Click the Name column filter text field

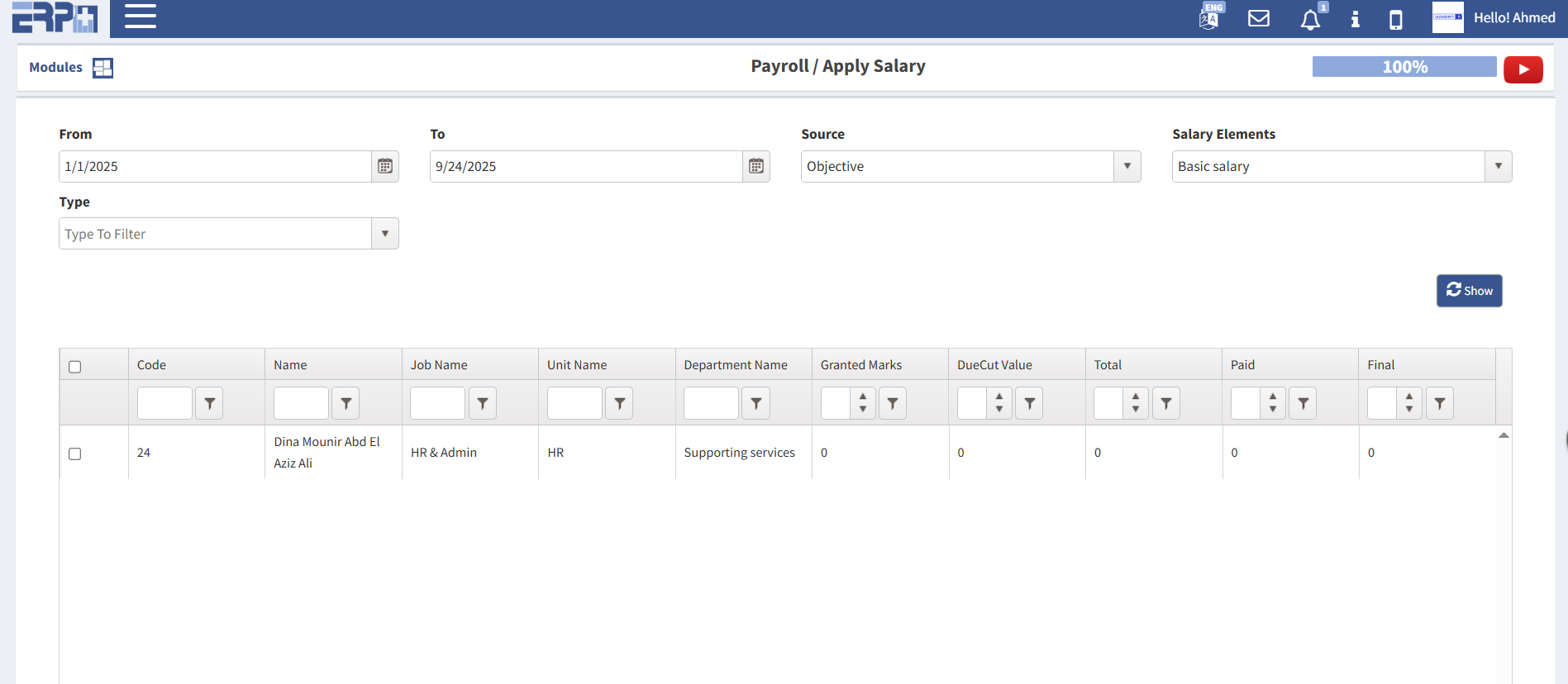pos(301,403)
